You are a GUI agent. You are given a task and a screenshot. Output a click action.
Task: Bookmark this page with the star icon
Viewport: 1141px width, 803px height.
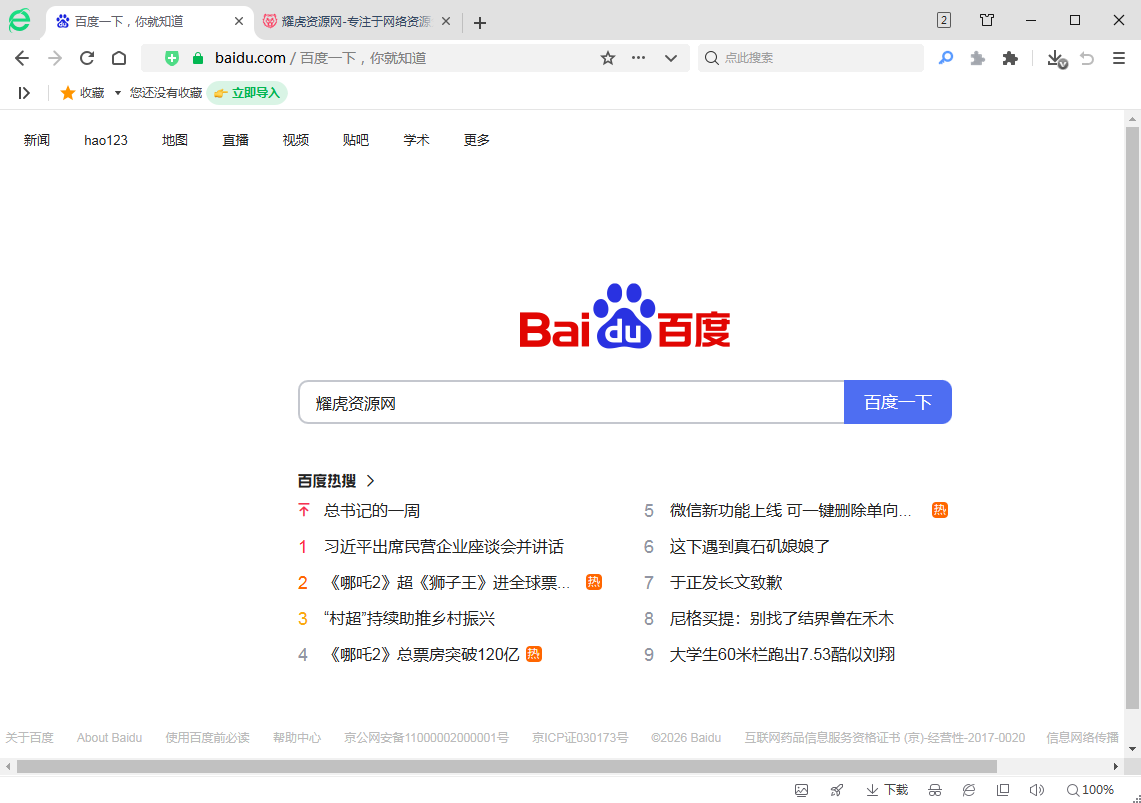(608, 58)
